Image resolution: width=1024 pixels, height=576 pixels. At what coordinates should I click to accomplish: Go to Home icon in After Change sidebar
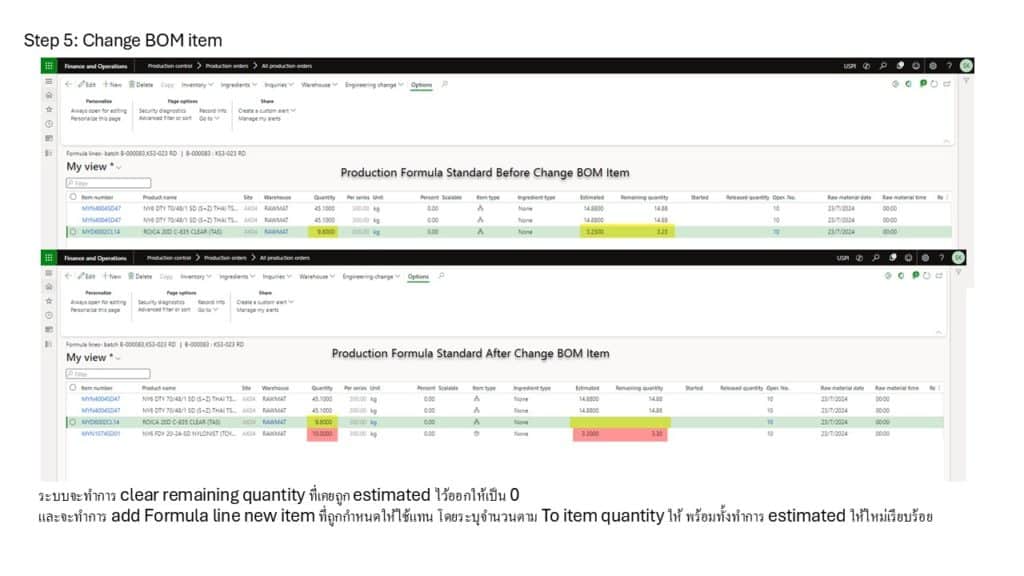coord(49,287)
